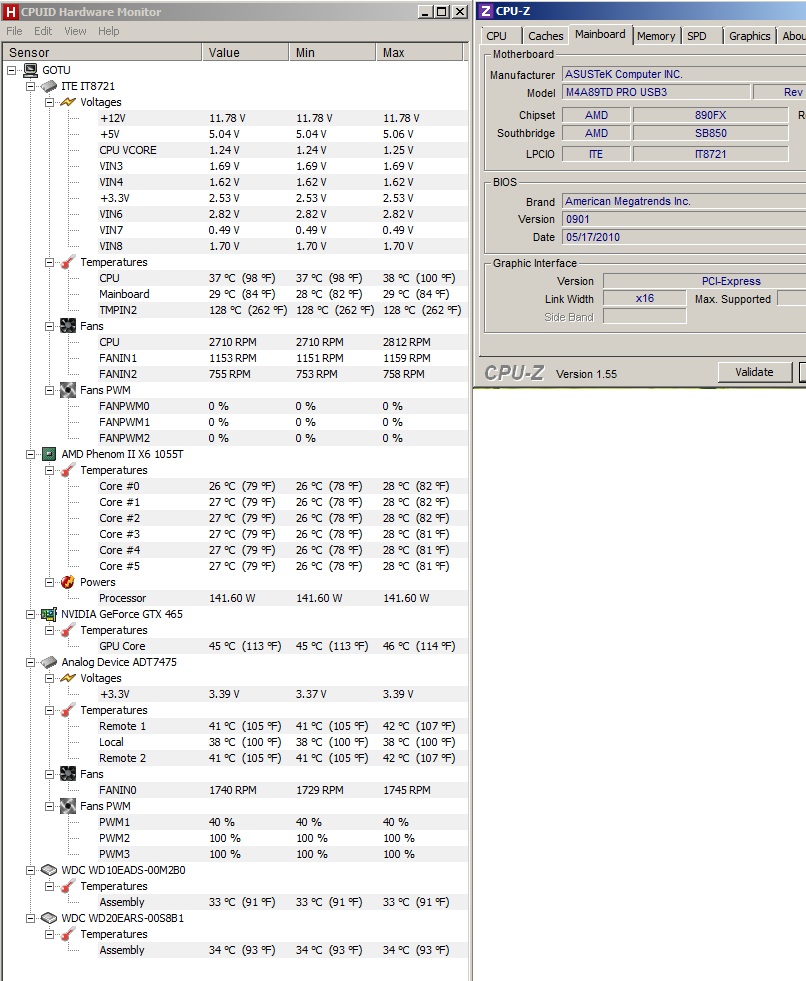Click the NVIDIA GeForce GTX 465 card icon
Viewport: 806px width, 981px height.
(x=49, y=614)
